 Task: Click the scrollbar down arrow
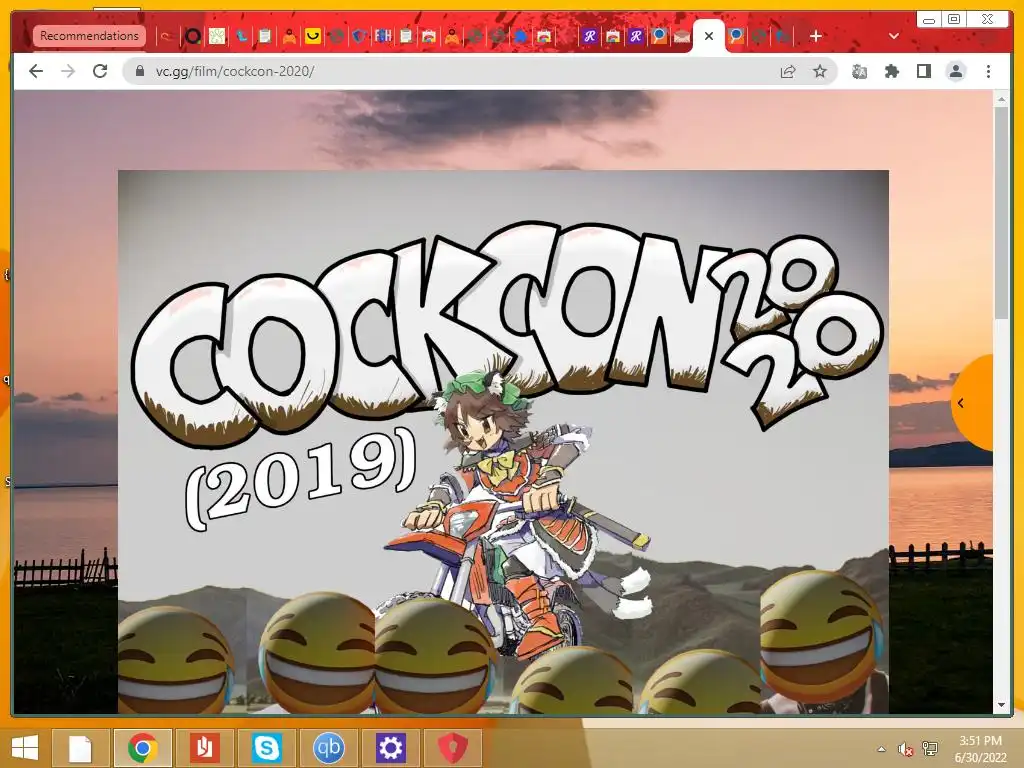tap(1001, 705)
